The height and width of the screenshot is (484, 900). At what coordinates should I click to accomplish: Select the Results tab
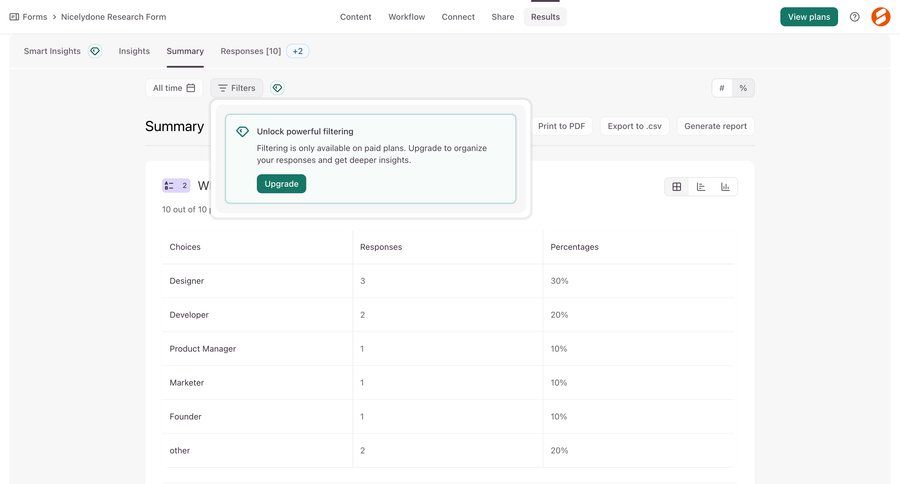pos(545,17)
